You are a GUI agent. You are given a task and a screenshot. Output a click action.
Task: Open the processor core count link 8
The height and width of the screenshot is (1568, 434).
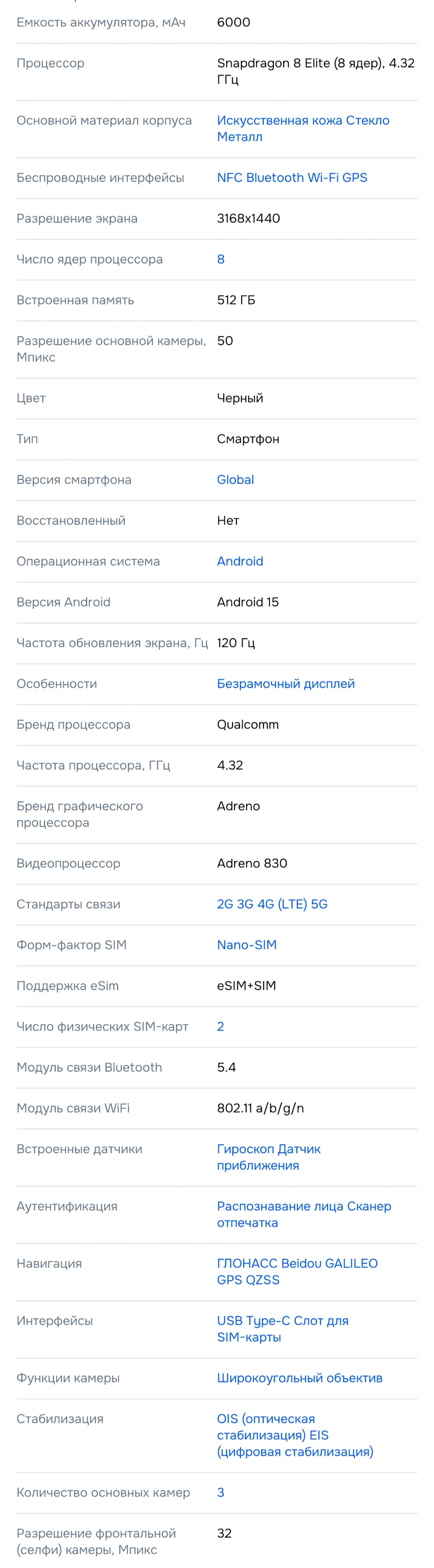(221, 259)
